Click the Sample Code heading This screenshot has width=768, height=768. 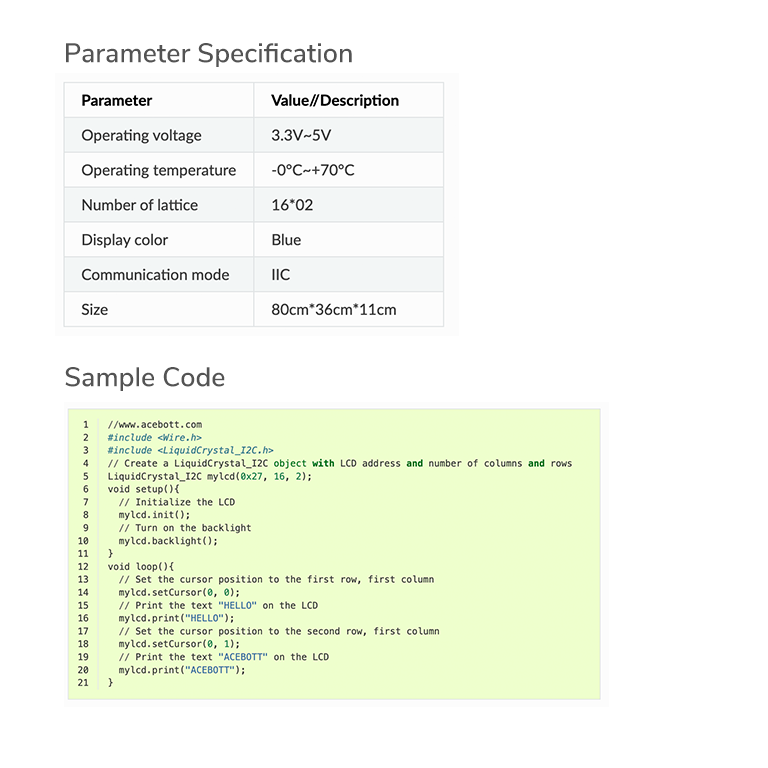pyautogui.click(x=145, y=378)
